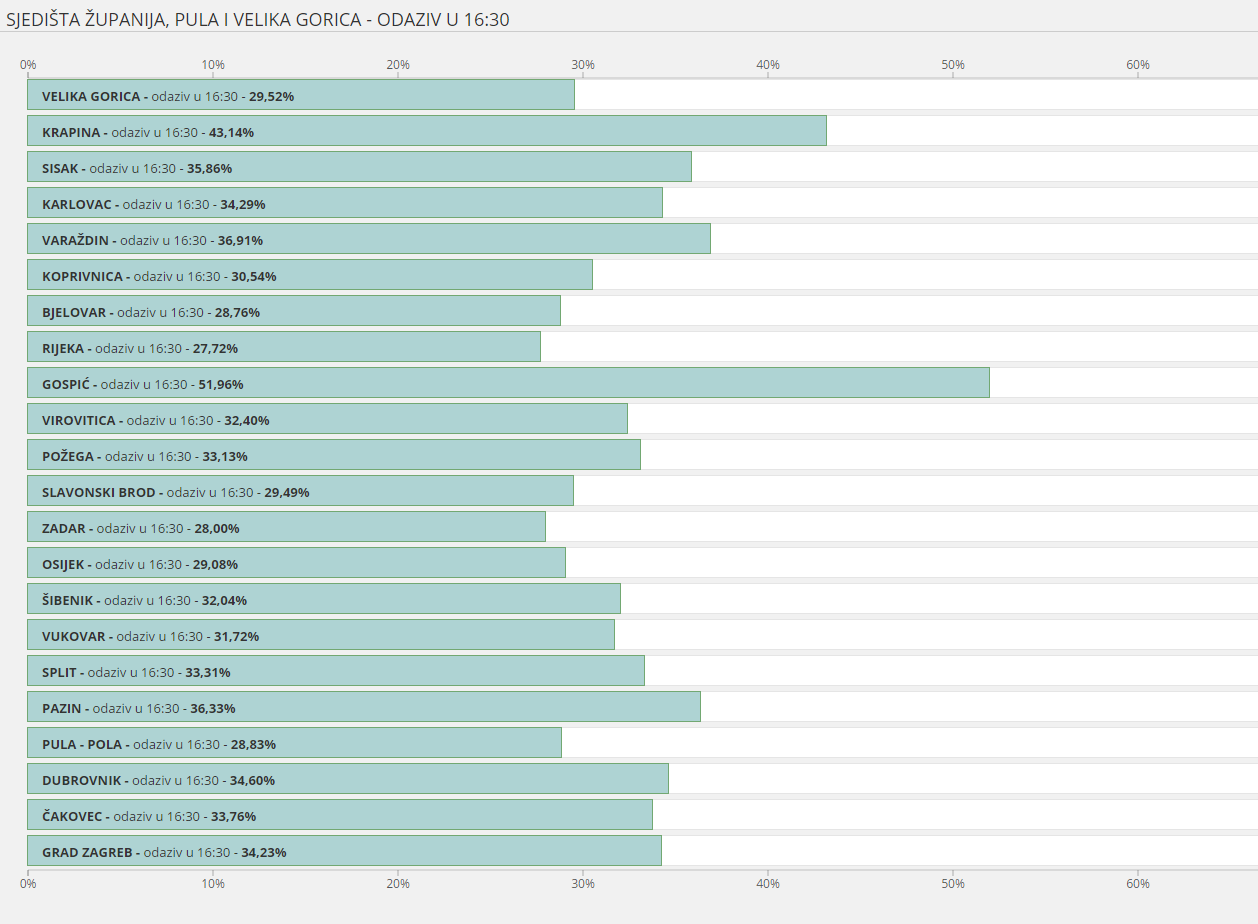Viewport: 1258px width, 924px height.
Task: Select the Virovitica bar
Action: point(327,419)
